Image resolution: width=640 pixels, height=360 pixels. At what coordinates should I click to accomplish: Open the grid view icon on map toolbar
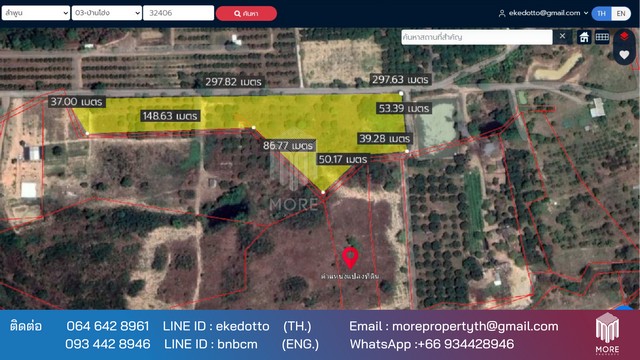click(x=602, y=37)
